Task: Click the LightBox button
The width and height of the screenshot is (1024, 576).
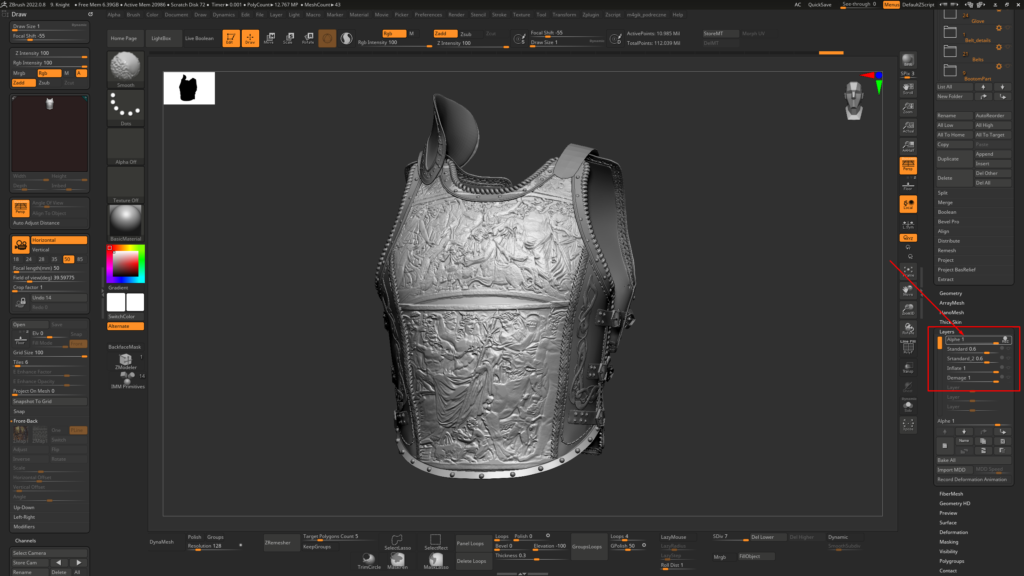Action: 161,38
